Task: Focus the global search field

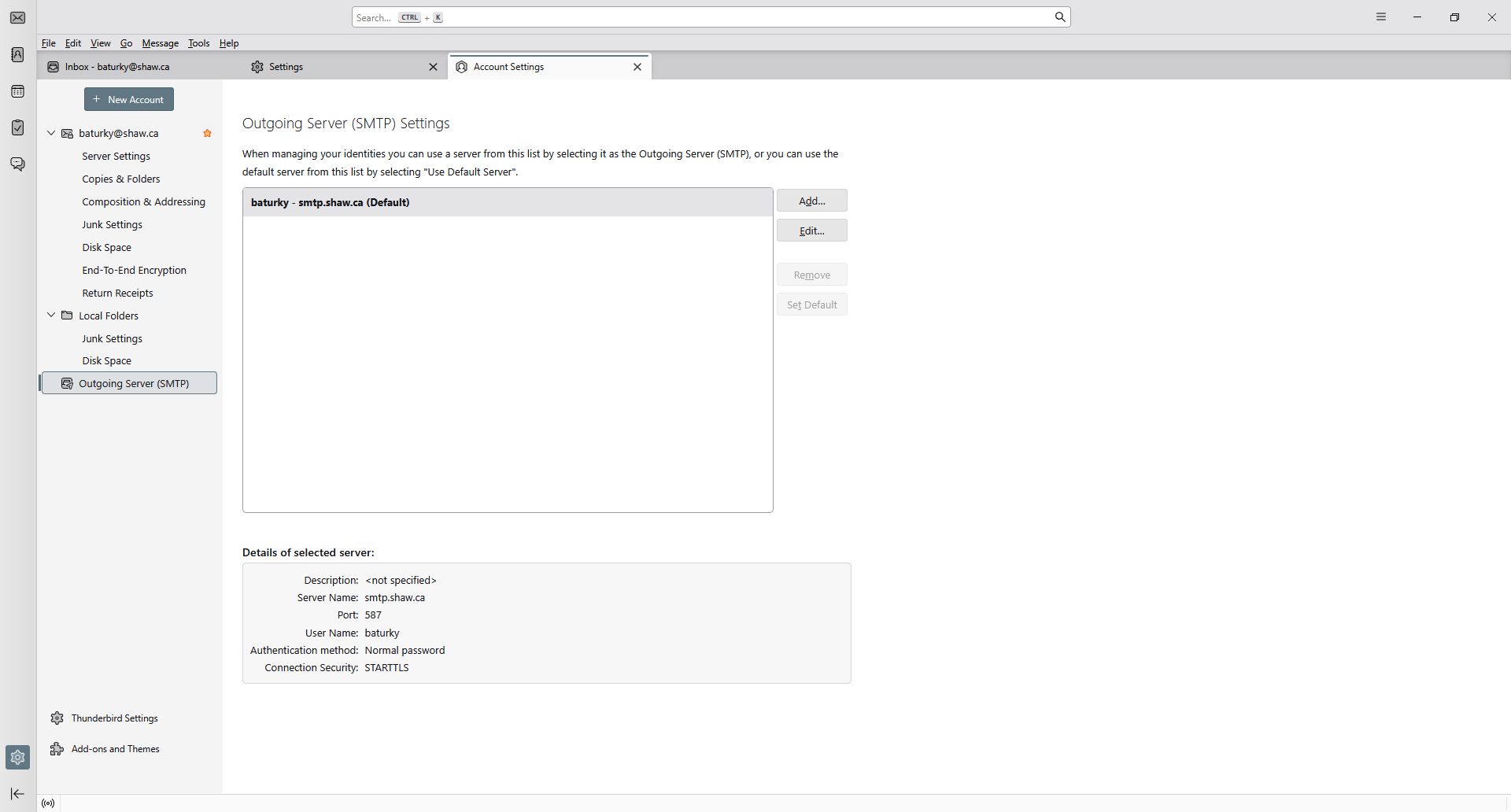Action: point(711,17)
